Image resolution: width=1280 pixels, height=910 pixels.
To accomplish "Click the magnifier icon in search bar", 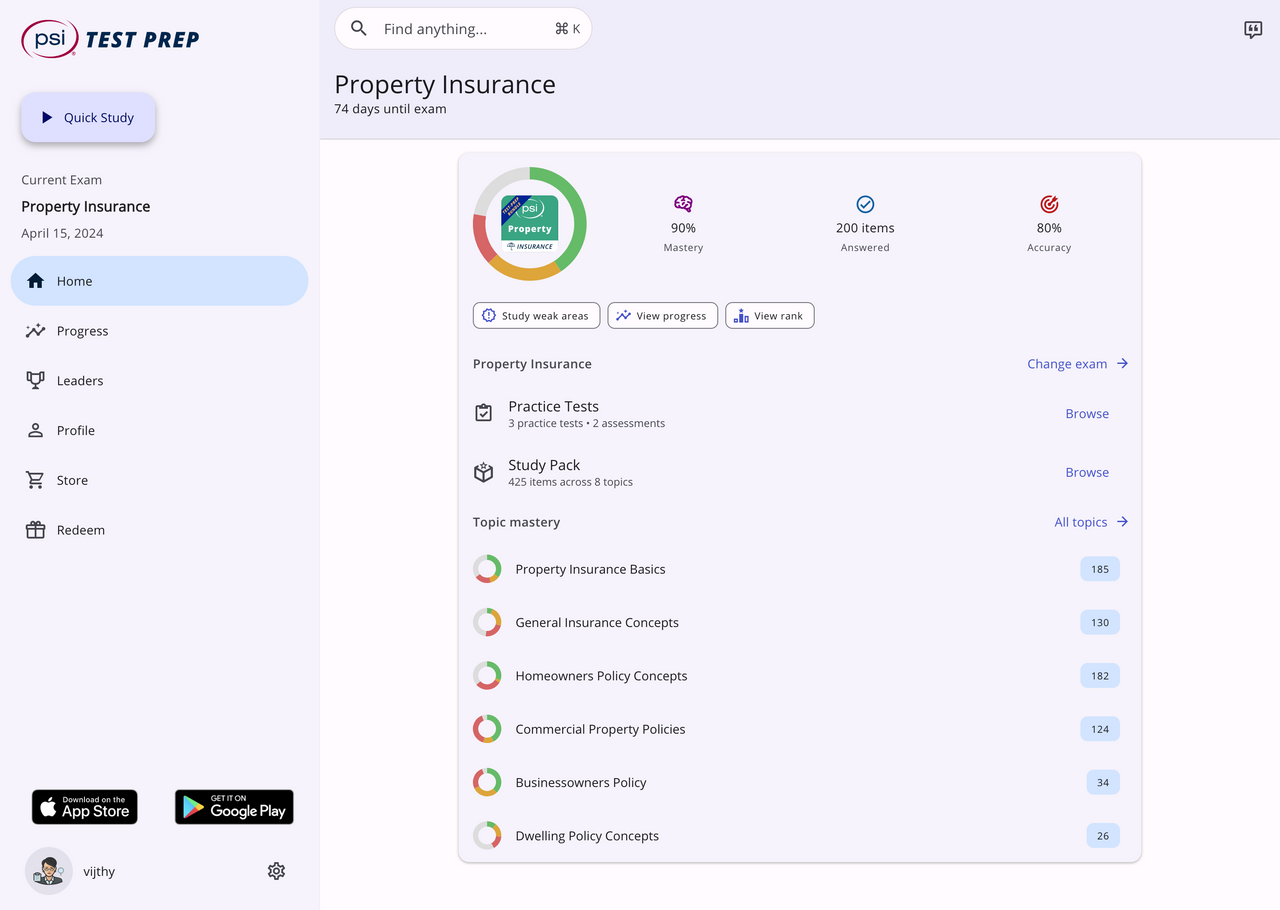I will click(359, 29).
